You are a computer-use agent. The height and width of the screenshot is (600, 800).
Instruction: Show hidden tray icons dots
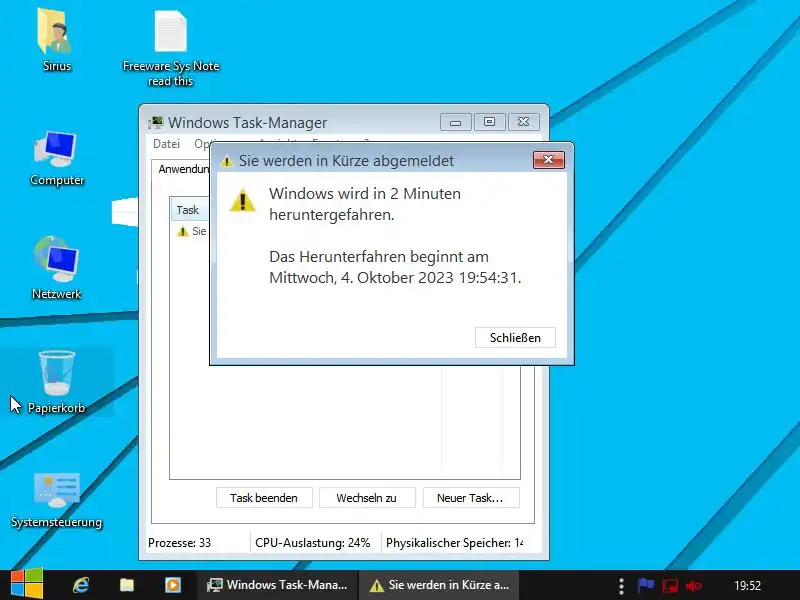[621, 586]
